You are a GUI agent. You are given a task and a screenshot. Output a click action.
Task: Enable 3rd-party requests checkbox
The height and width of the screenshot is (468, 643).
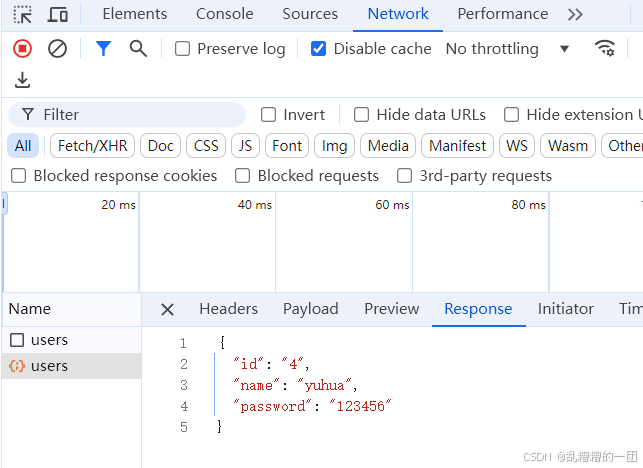(404, 176)
